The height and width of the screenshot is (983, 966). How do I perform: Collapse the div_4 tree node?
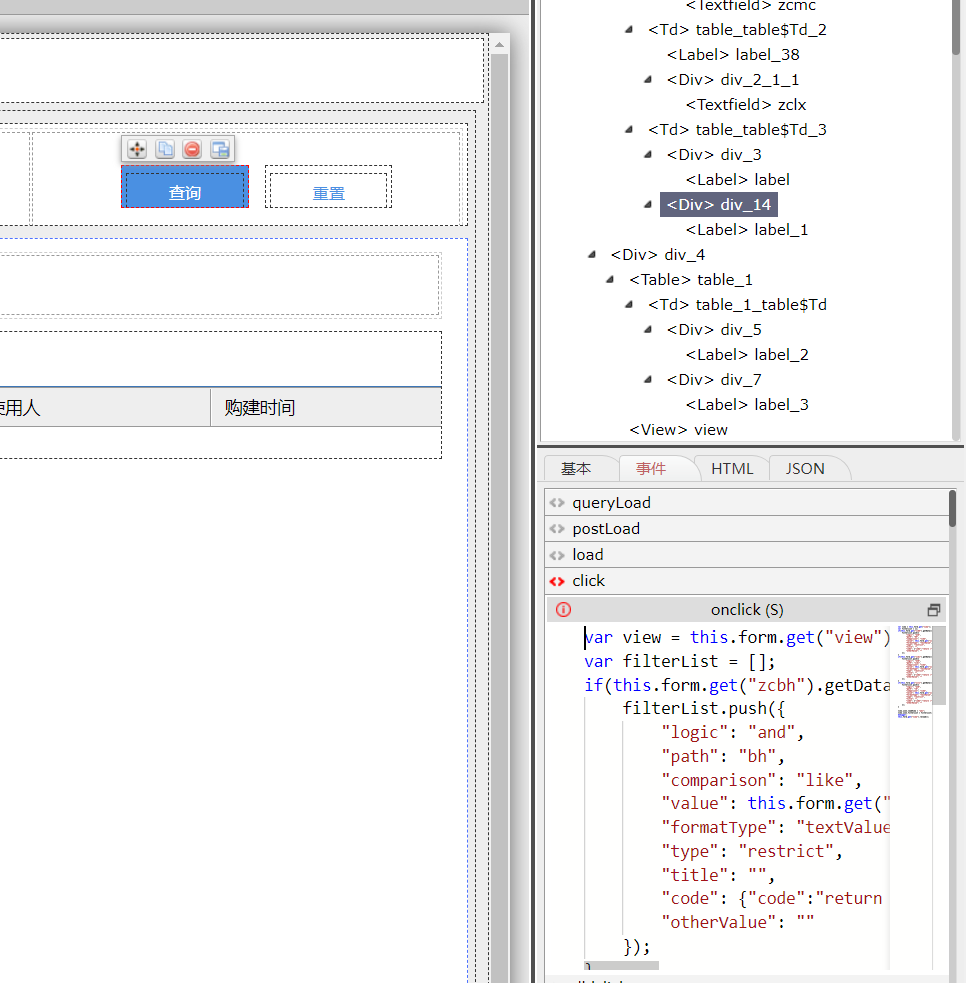592,254
